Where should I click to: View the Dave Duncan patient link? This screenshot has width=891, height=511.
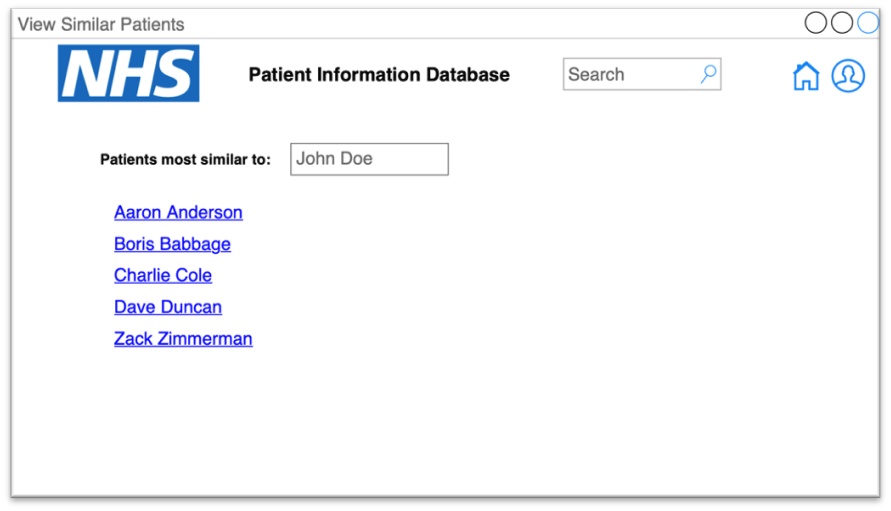(168, 307)
